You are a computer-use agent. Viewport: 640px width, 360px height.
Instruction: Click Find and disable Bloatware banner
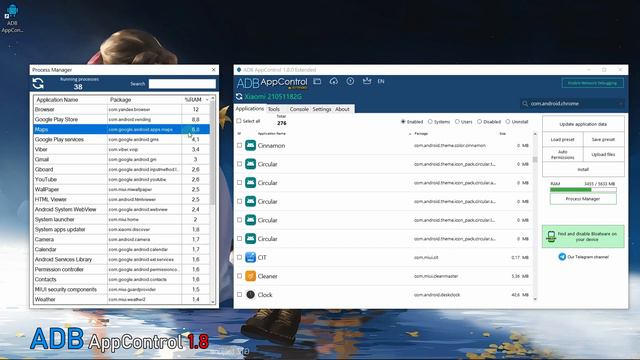pos(583,236)
